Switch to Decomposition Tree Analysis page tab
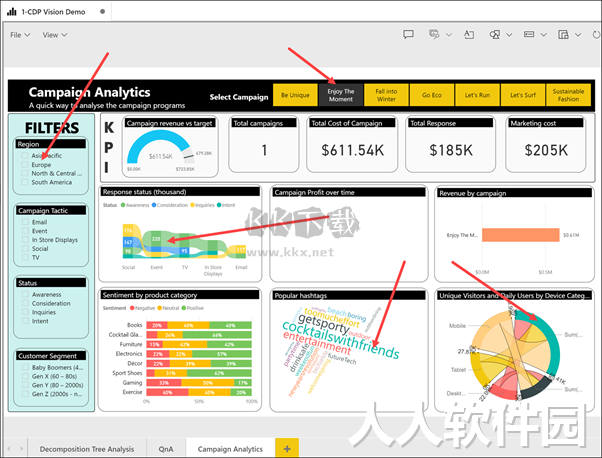The width and height of the screenshot is (602, 458). 87,449
